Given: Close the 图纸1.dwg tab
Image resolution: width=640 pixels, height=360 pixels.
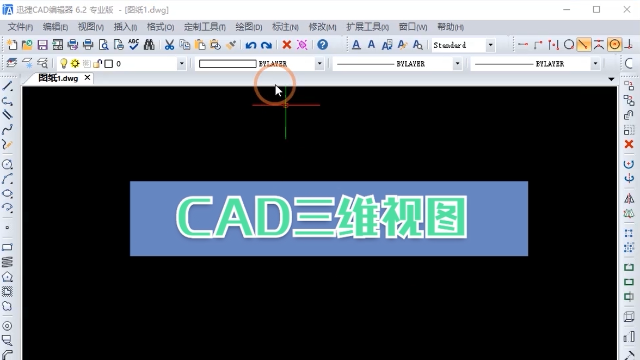Looking at the screenshot, I should click(87, 78).
